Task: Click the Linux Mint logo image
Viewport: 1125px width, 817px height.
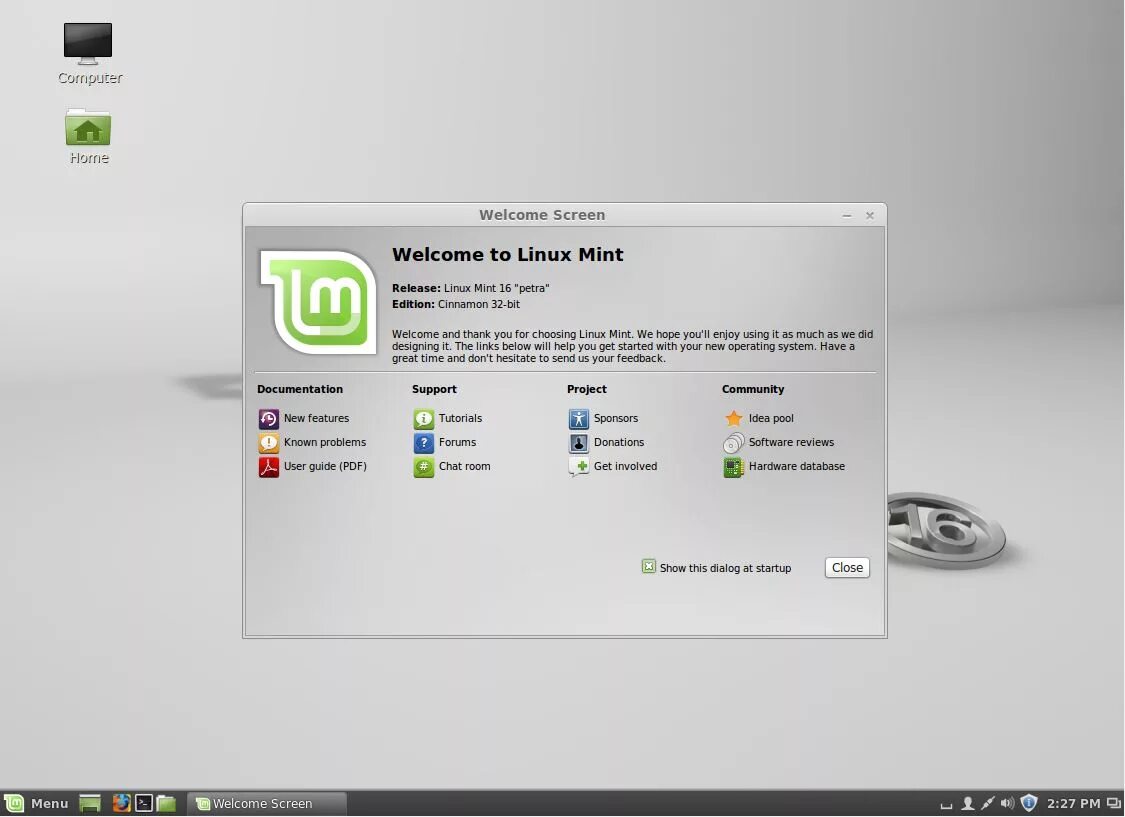Action: coord(318,302)
